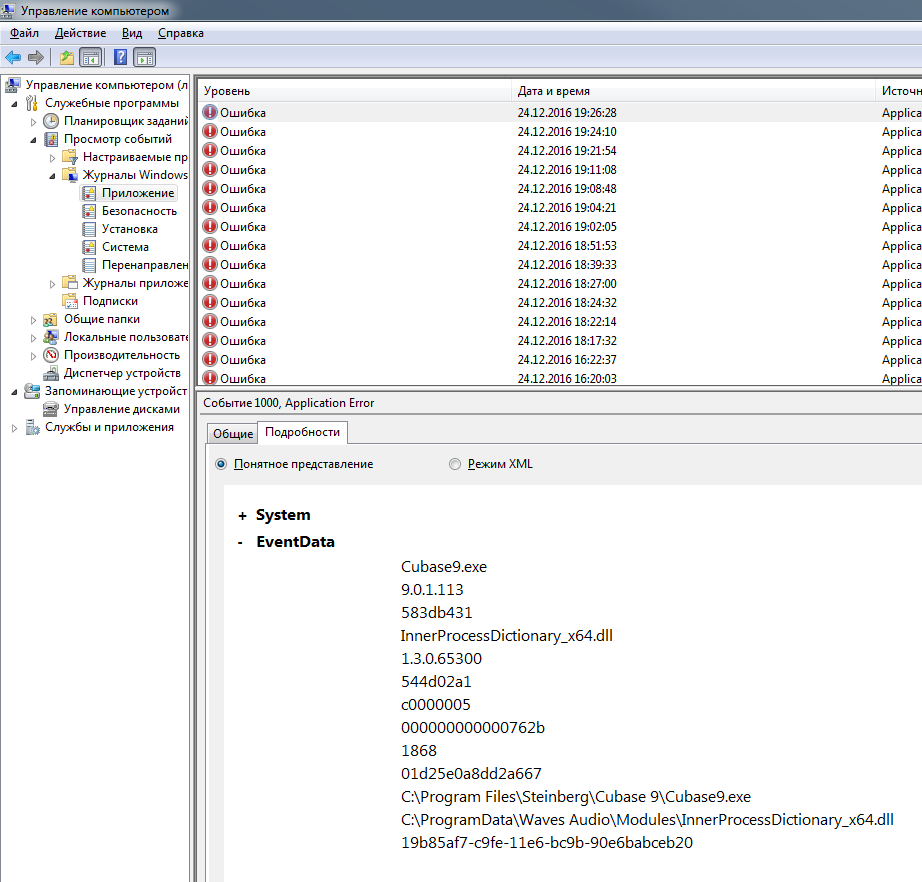Click error icon of the 19:11:08 event

point(210,169)
